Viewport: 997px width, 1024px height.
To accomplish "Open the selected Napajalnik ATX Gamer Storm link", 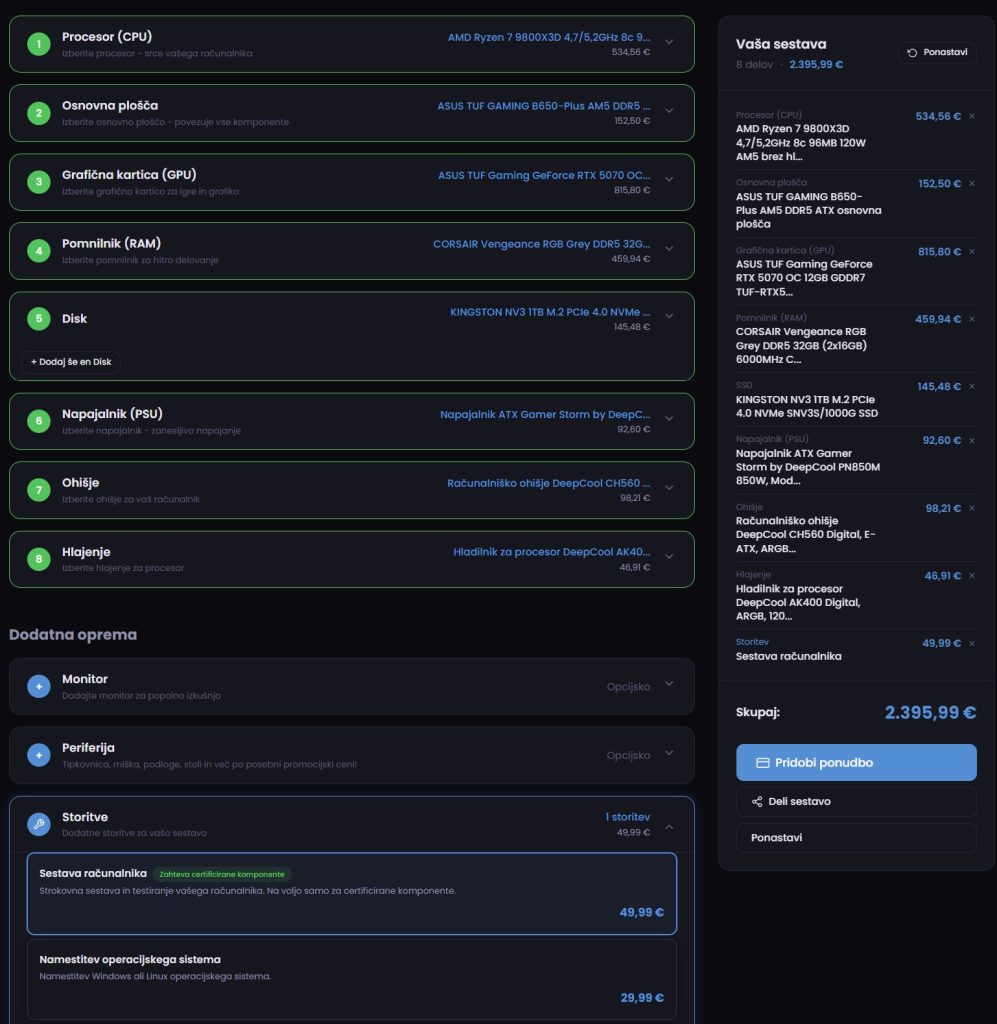I will point(545,414).
